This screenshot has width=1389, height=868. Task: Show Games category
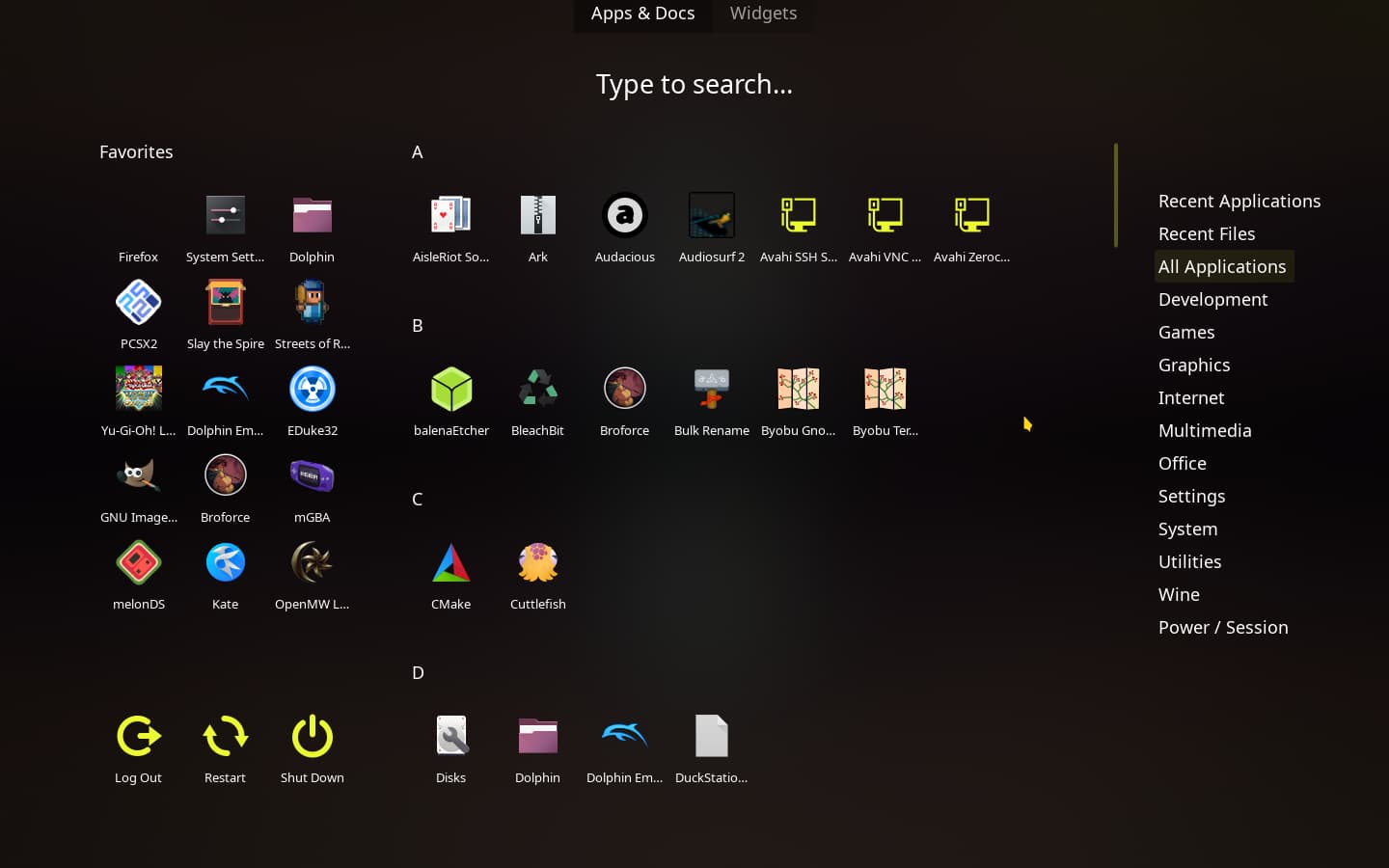(1185, 332)
